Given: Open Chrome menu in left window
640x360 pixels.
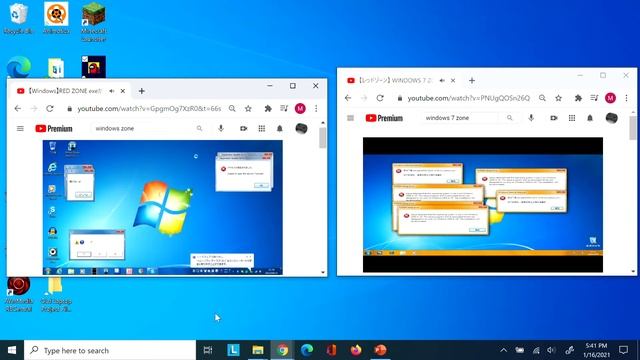Looking at the screenshot, I should [x=316, y=109].
